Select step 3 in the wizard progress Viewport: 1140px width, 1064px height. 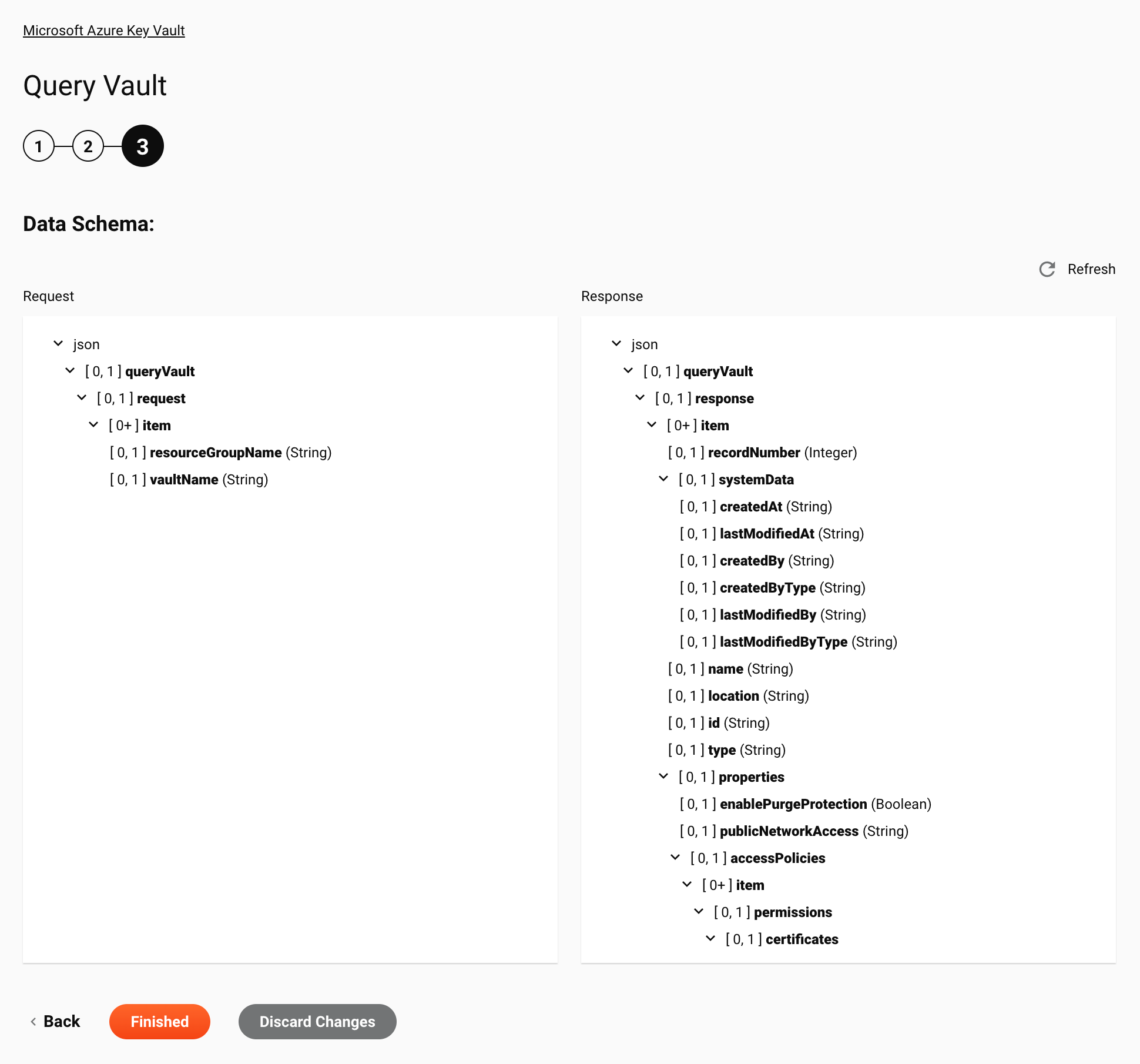click(x=142, y=145)
